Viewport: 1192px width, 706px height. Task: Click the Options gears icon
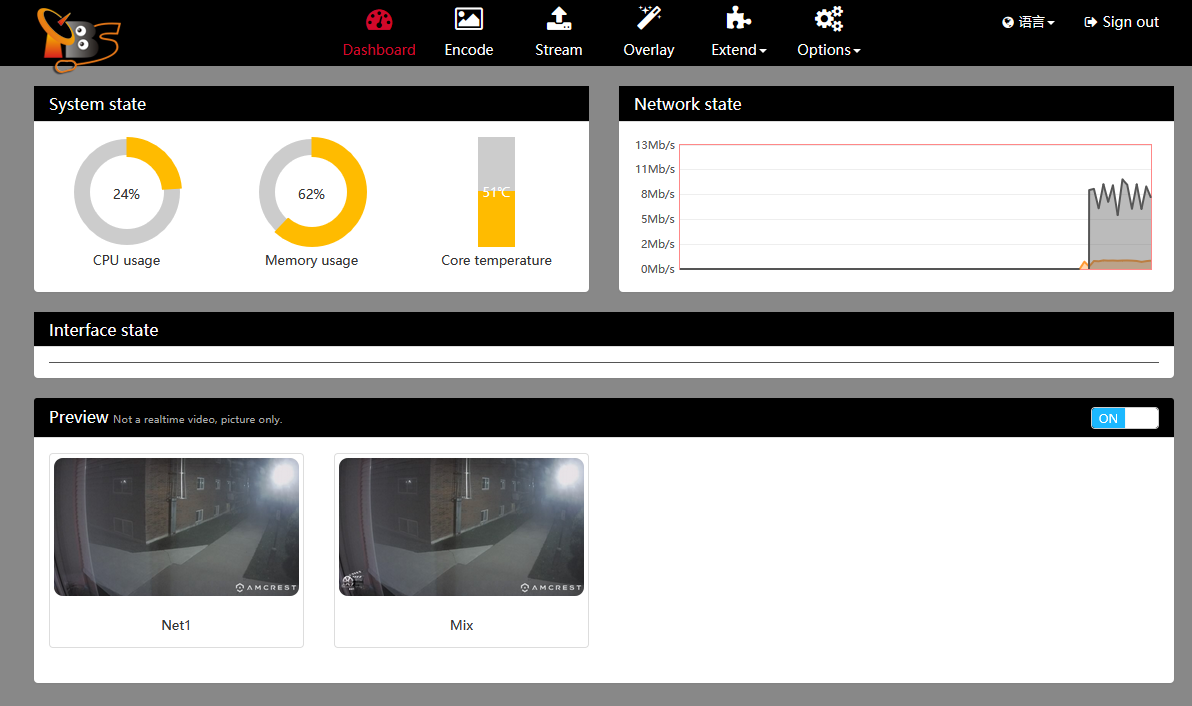point(829,18)
